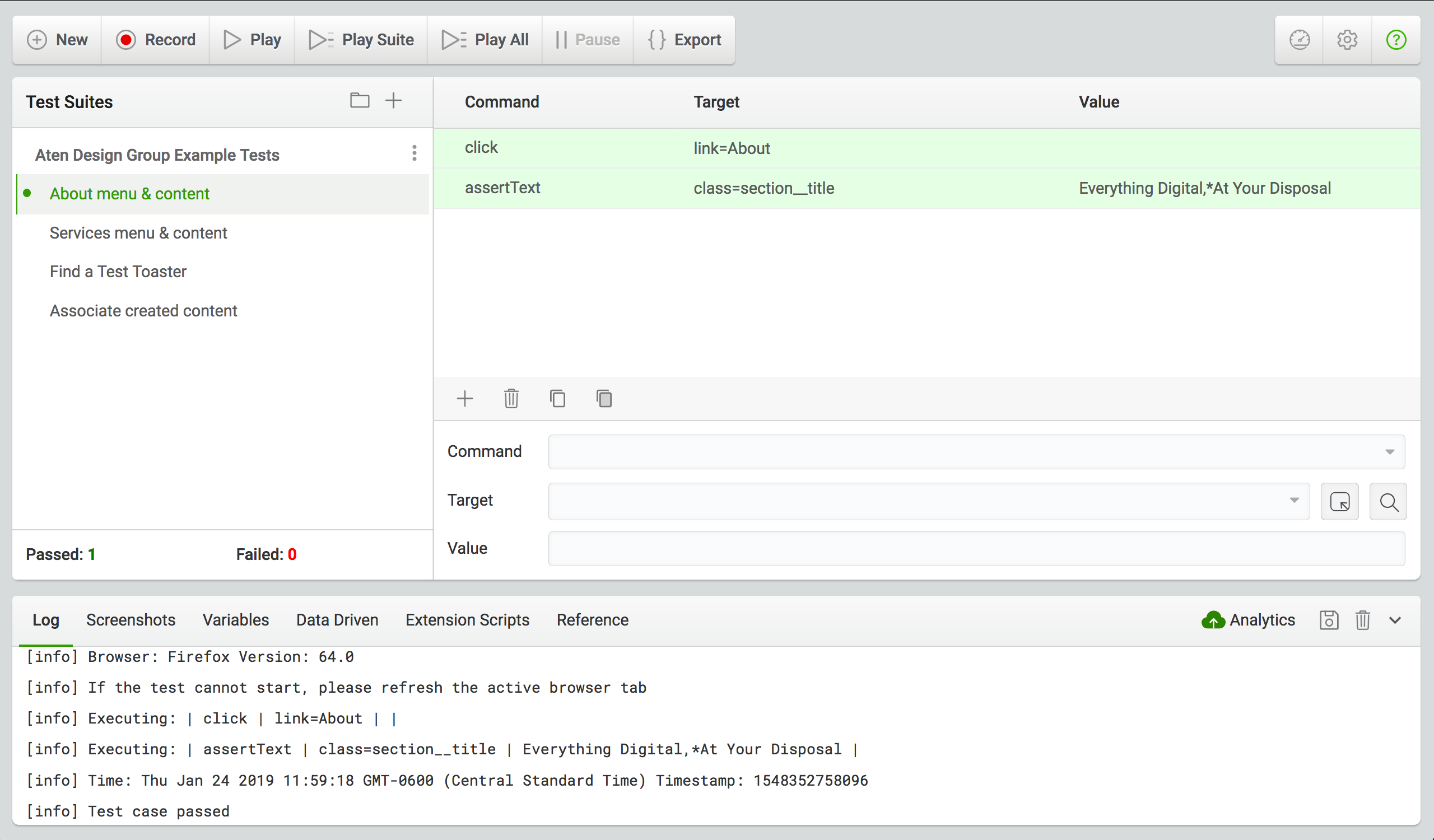Screen dimensions: 1434x840
Task: Click the Analytics cloud upload button
Action: (1248, 620)
